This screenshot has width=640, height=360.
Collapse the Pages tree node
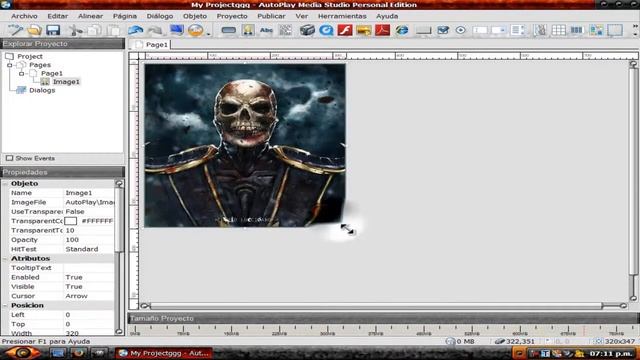10,65
